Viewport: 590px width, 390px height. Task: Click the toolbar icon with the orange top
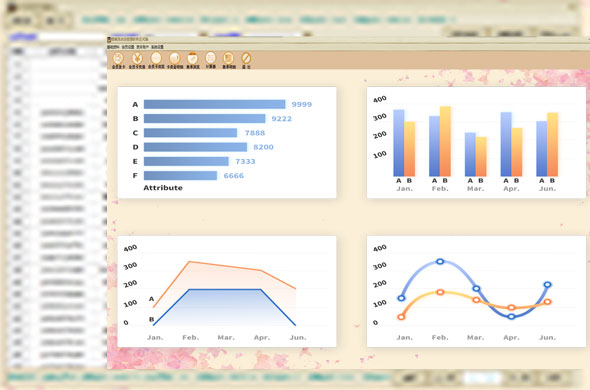tap(192, 59)
